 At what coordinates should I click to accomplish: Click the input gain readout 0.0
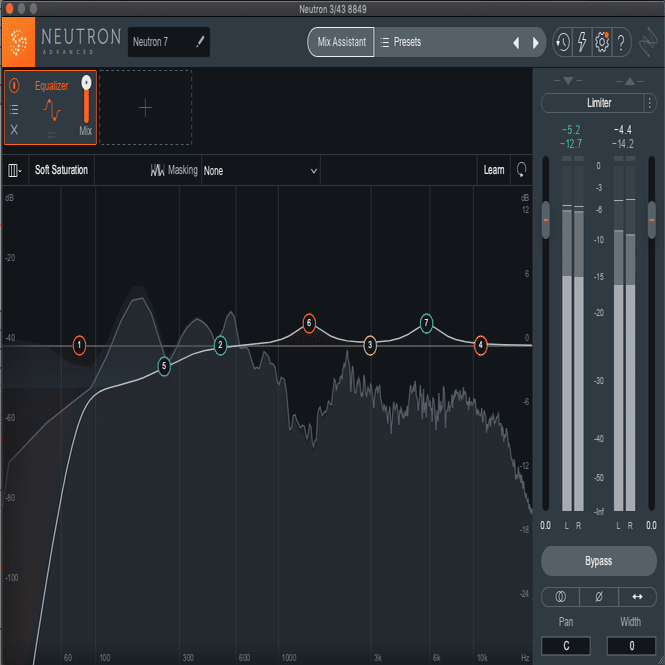pyautogui.click(x=545, y=525)
